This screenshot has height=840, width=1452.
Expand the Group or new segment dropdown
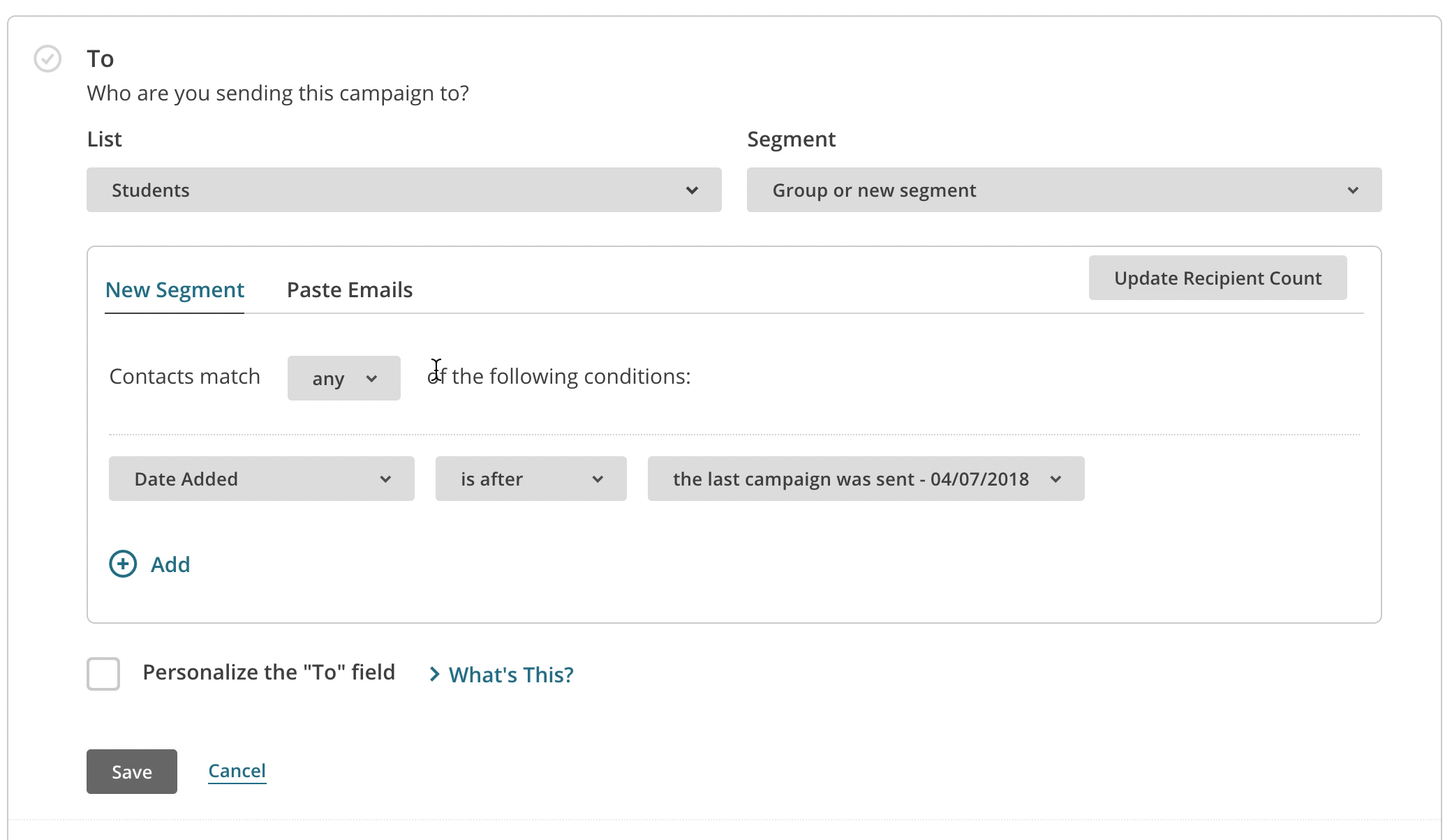pyautogui.click(x=1064, y=189)
